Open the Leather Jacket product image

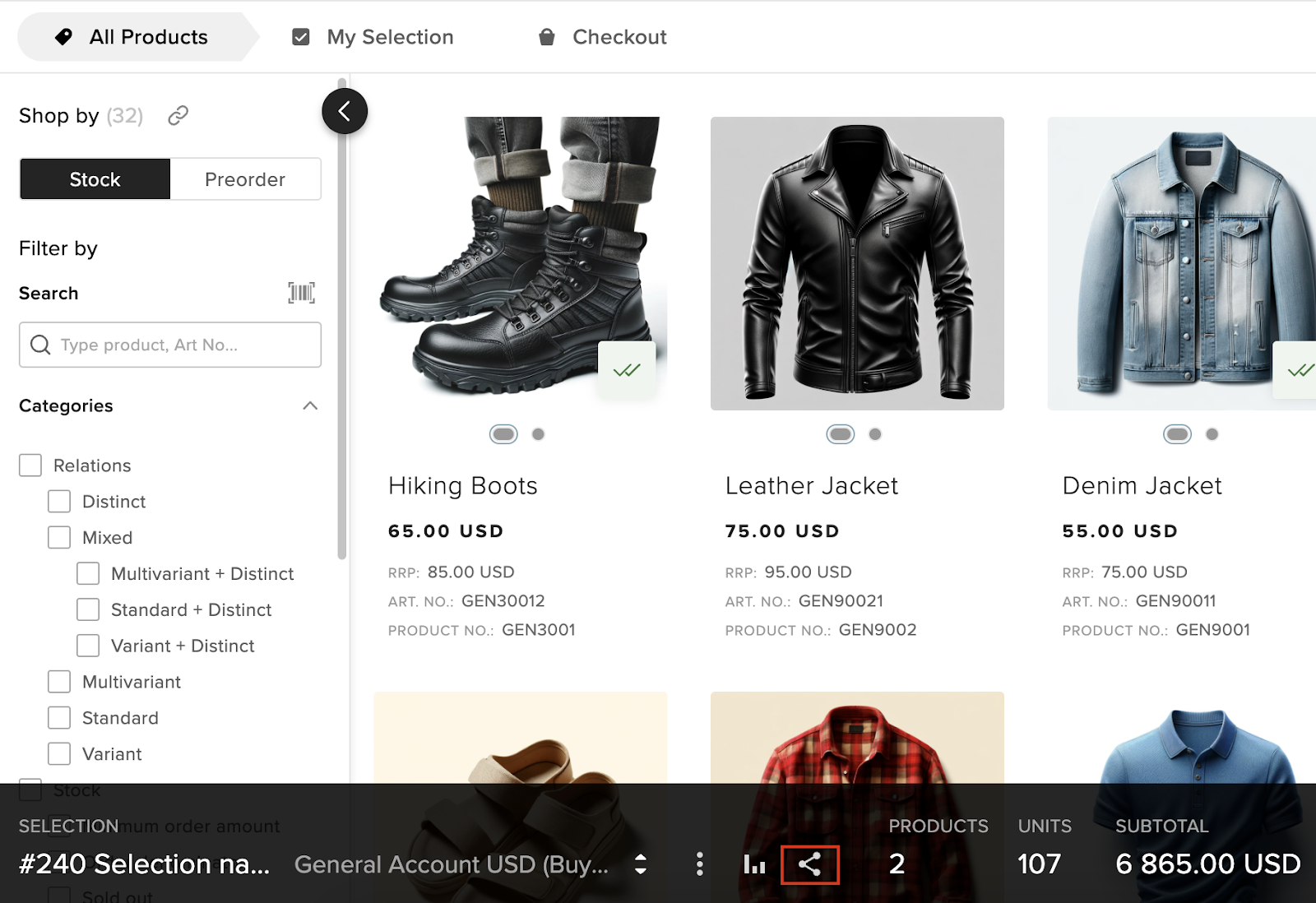tap(857, 263)
